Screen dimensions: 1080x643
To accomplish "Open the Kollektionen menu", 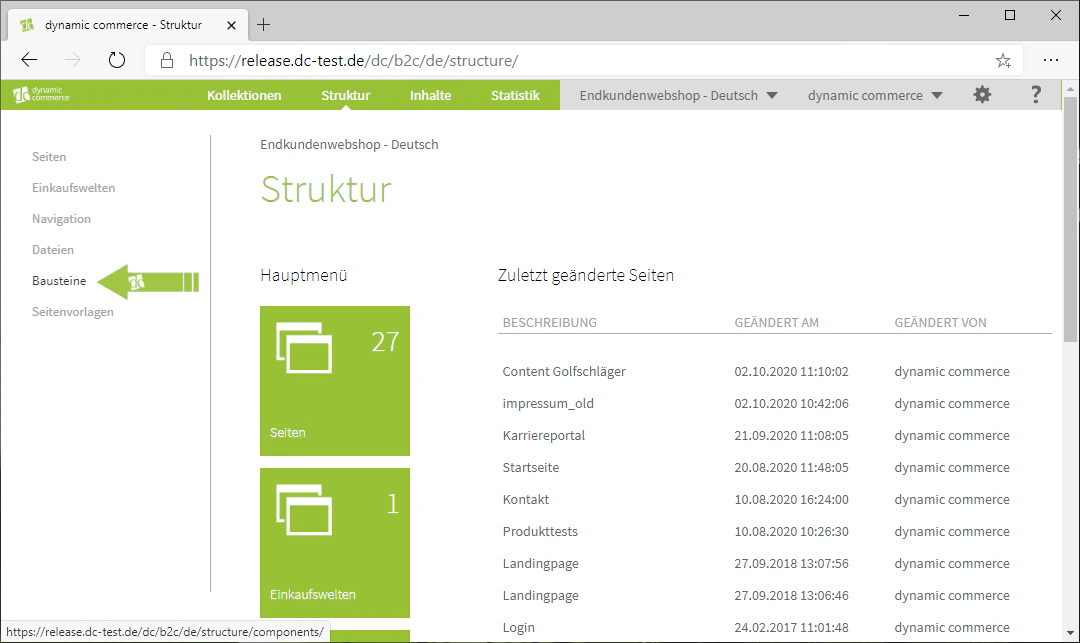I will (245, 96).
